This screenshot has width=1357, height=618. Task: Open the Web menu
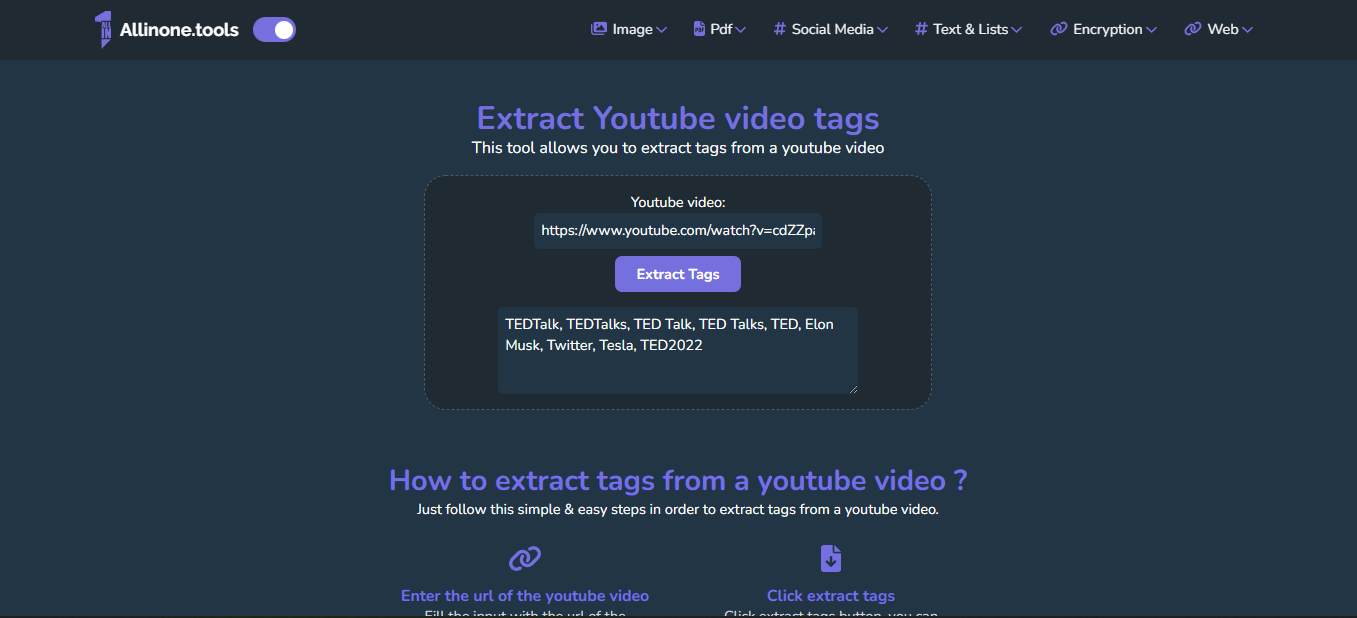[x=1218, y=29]
